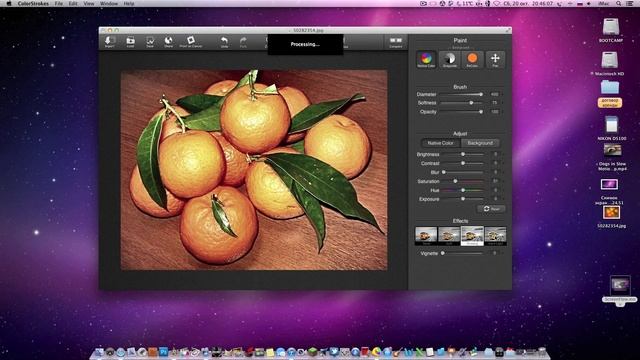Adjust the Softness slider
This screenshot has width=640, height=360.
(x=462, y=103)
